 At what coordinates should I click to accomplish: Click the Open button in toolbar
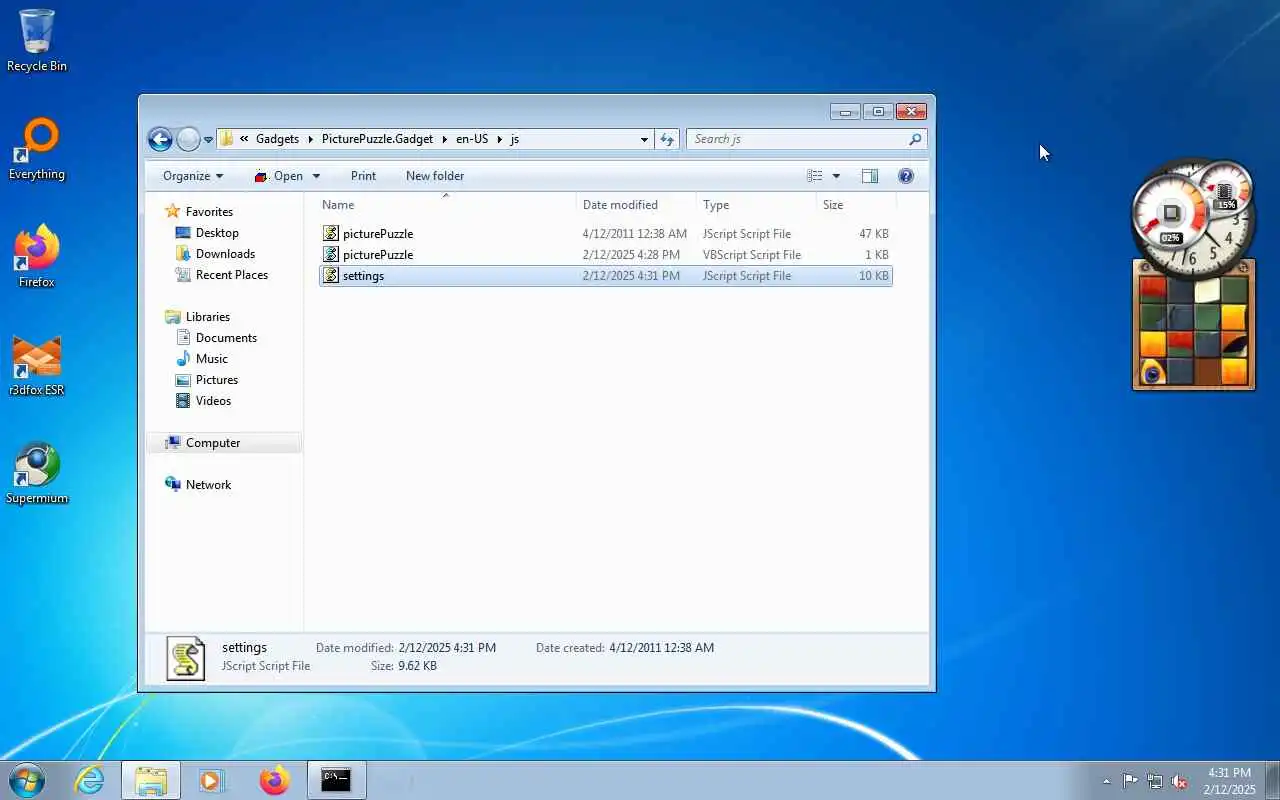click(x=279, y=176)
